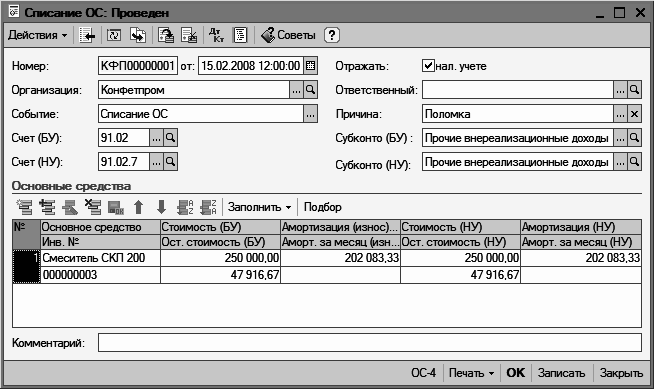This screenshot has height=389, width=654.
Task: Open the Ответственный selection ellipsis button
Action: [620, 90]
